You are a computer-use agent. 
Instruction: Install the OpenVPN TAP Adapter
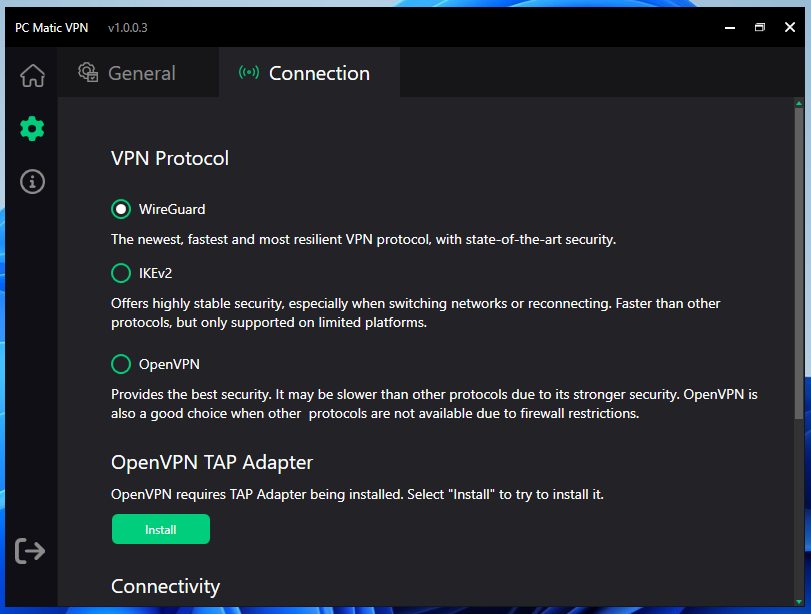(x=160, y=529)
